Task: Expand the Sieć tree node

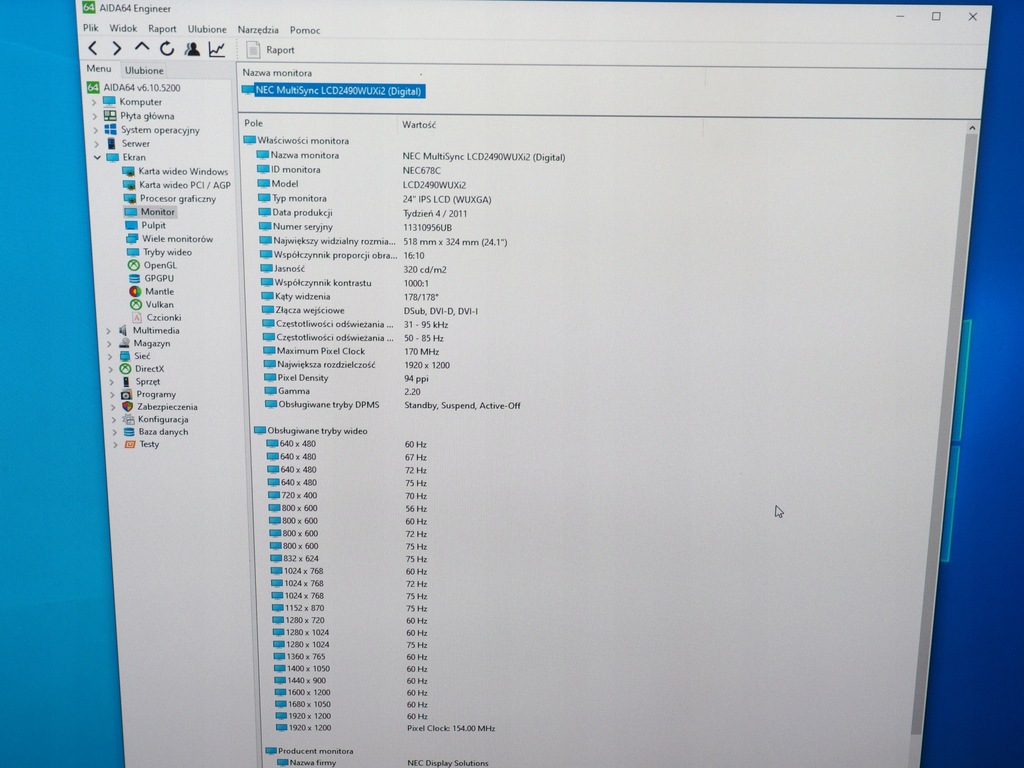Action: tap(110, 357)
